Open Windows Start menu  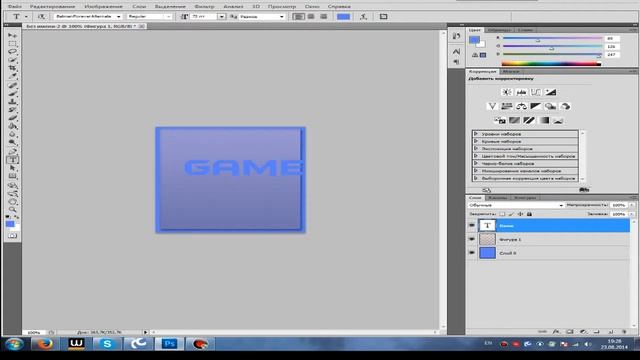(x=14, y=344)
